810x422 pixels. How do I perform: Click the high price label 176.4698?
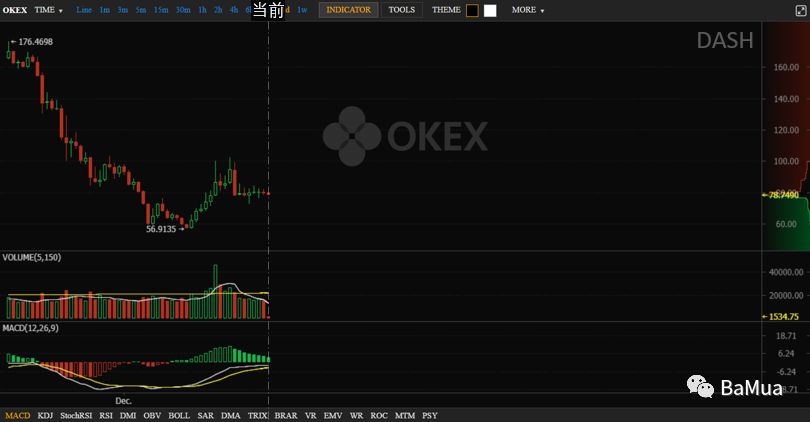pos(35,42)
